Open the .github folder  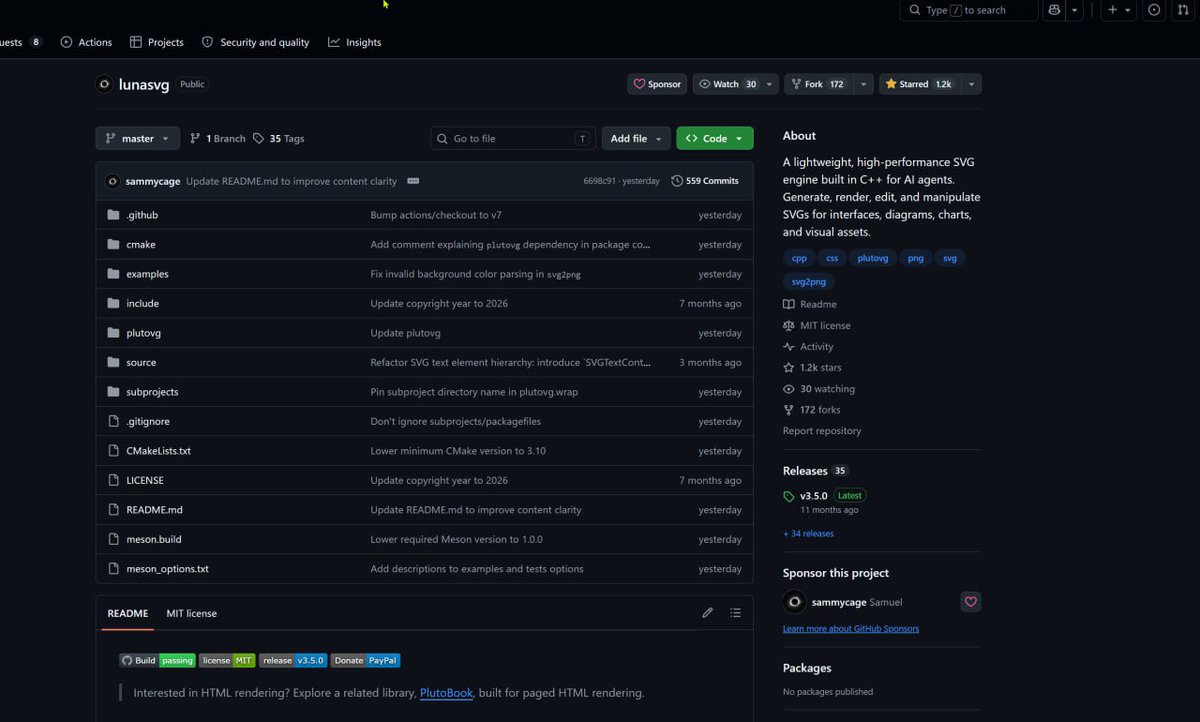pyautogui.click(x=142, y=215)
